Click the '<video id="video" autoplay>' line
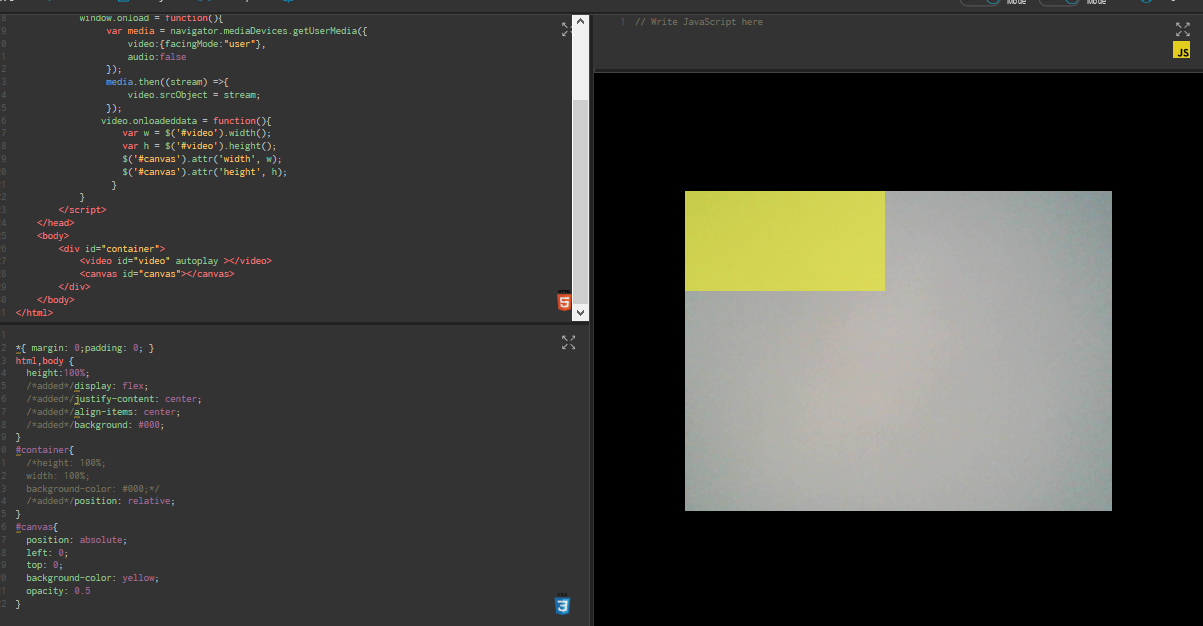The width and height of the screenshot is (1203, 626). pos(176,261)
